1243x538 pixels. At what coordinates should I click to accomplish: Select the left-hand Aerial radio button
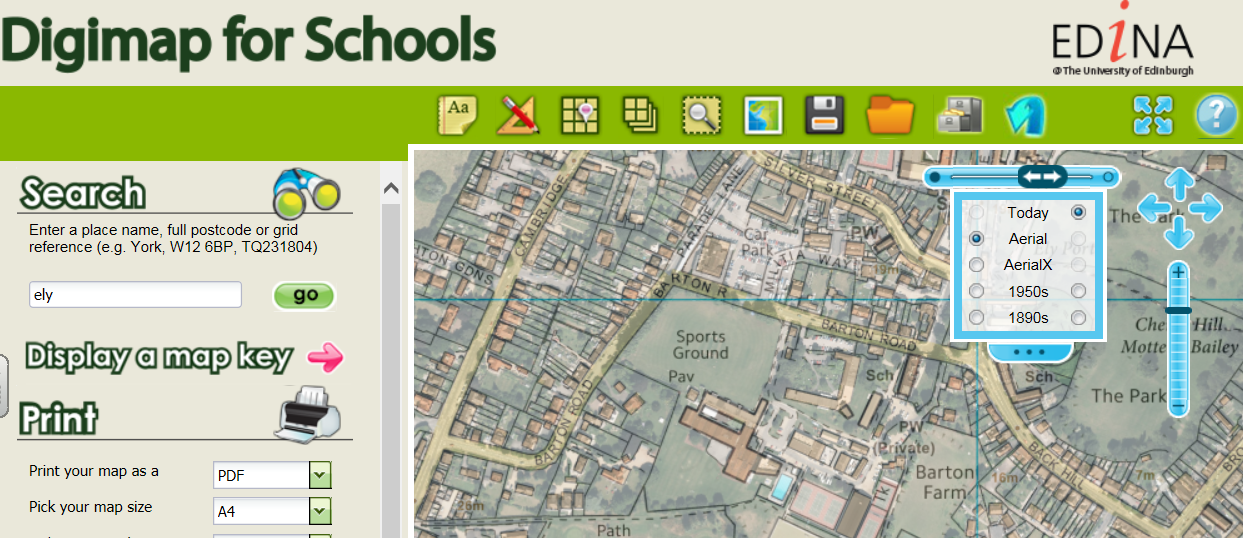pyautogui.click(x=976, y=239)
